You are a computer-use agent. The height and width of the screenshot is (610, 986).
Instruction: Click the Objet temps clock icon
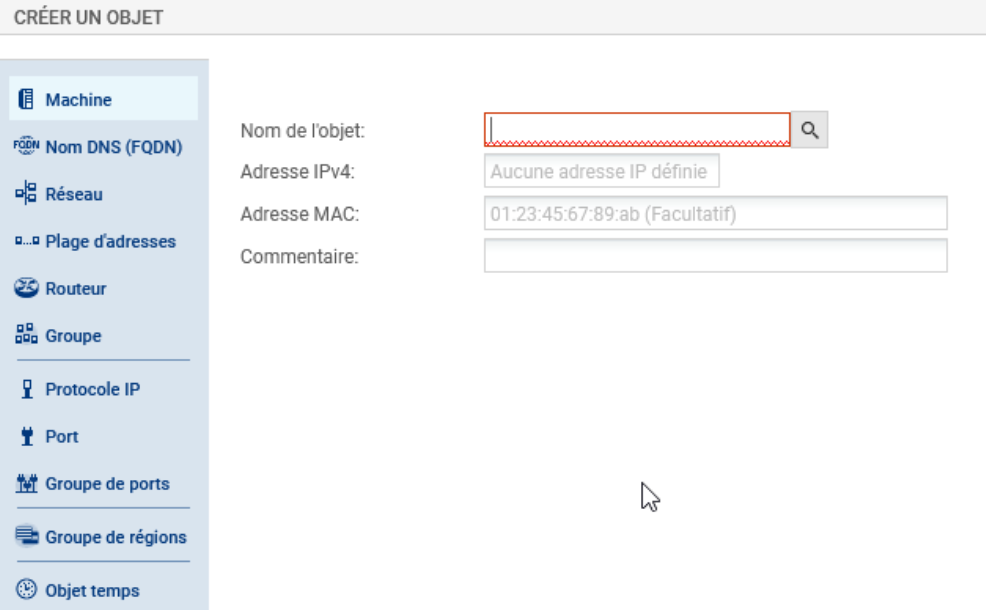click(27, 590)
